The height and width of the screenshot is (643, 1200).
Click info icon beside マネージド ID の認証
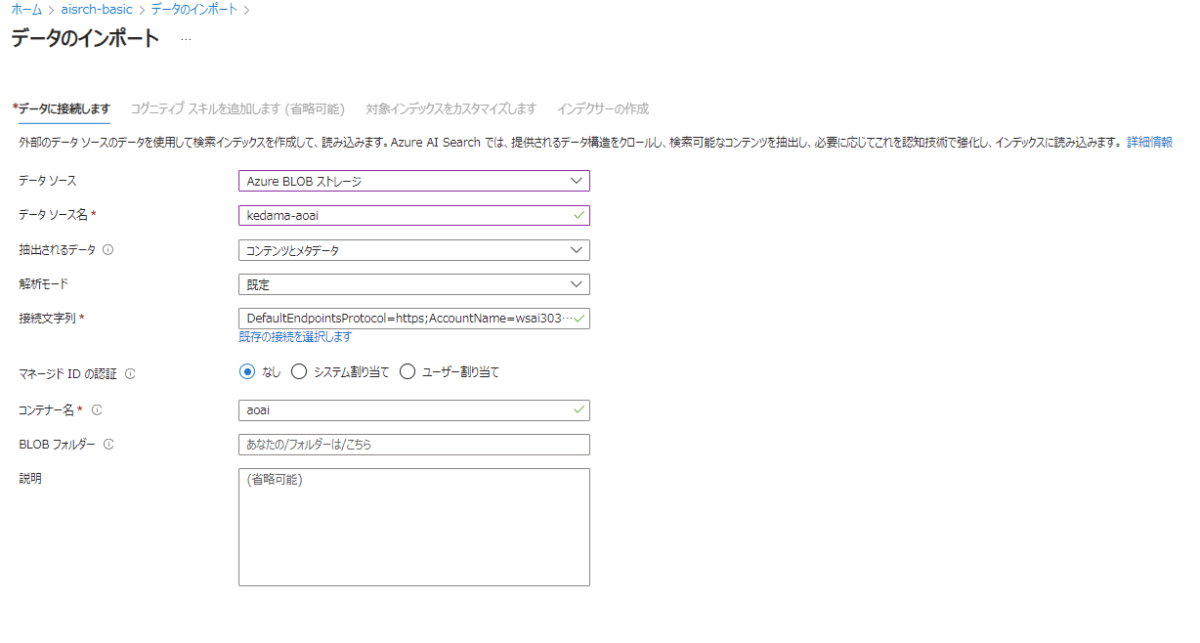click(130, 374)
